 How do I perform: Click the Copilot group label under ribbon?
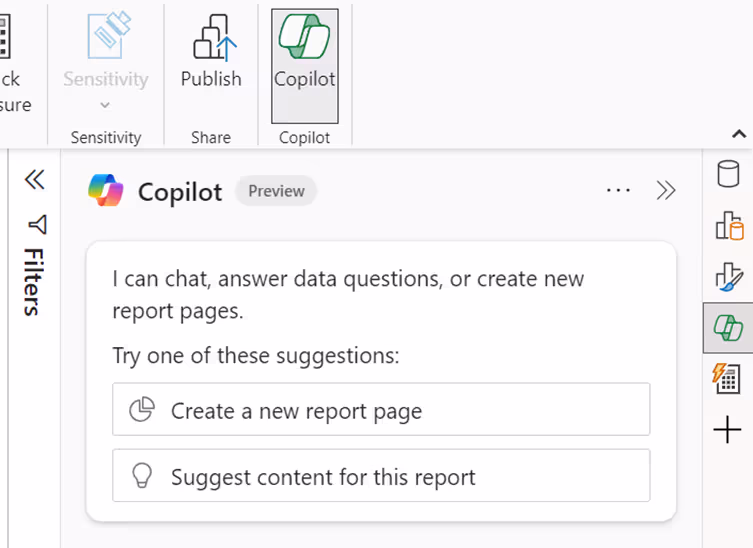(304, 138)
